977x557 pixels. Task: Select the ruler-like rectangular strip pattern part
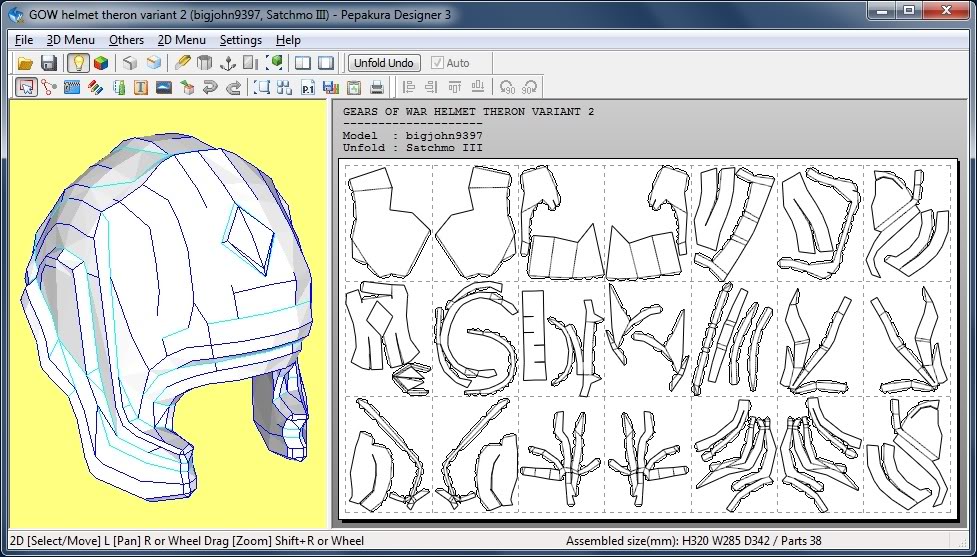click(533, 335)
